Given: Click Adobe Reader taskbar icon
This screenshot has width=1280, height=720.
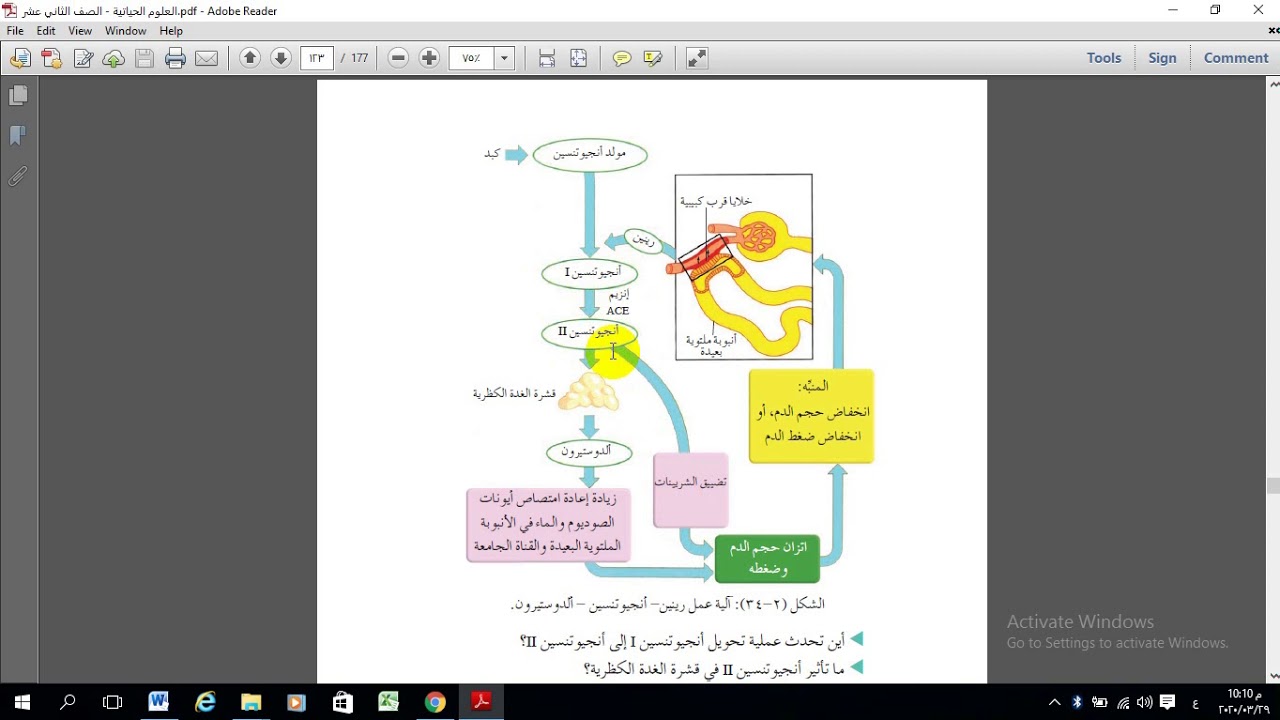Looking at the screenshot, I should [x=481, y=702].
